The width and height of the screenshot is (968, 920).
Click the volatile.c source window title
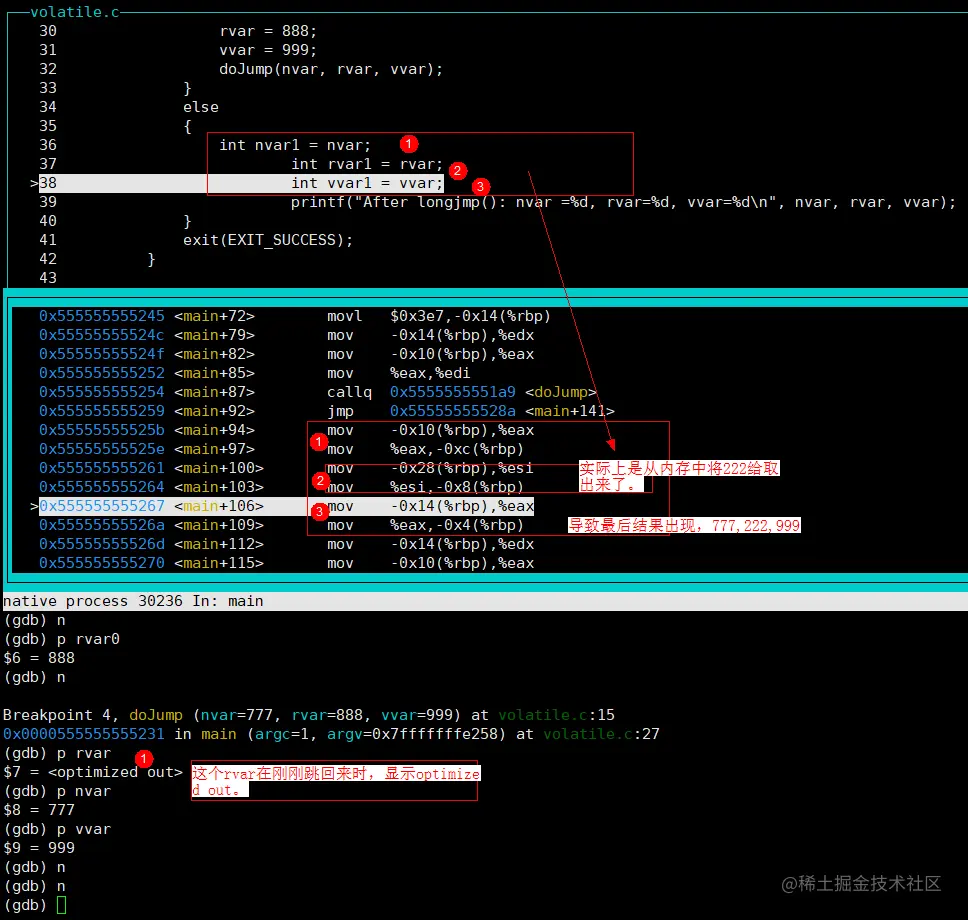point(75,12)
